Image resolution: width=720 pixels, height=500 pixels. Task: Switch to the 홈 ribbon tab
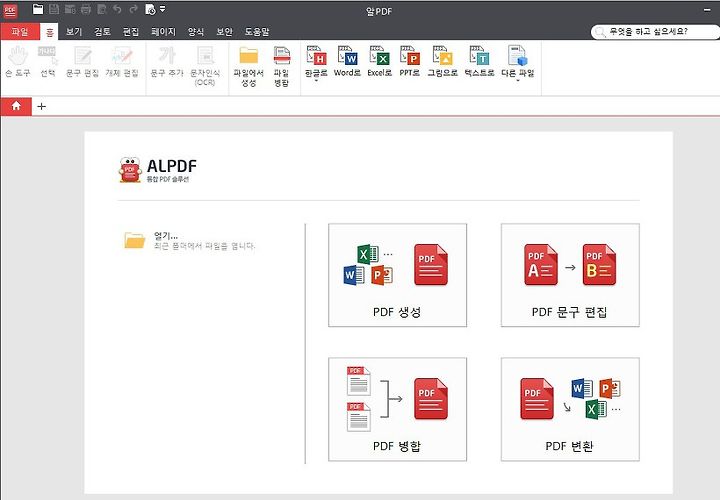click(x=49, y=32)
